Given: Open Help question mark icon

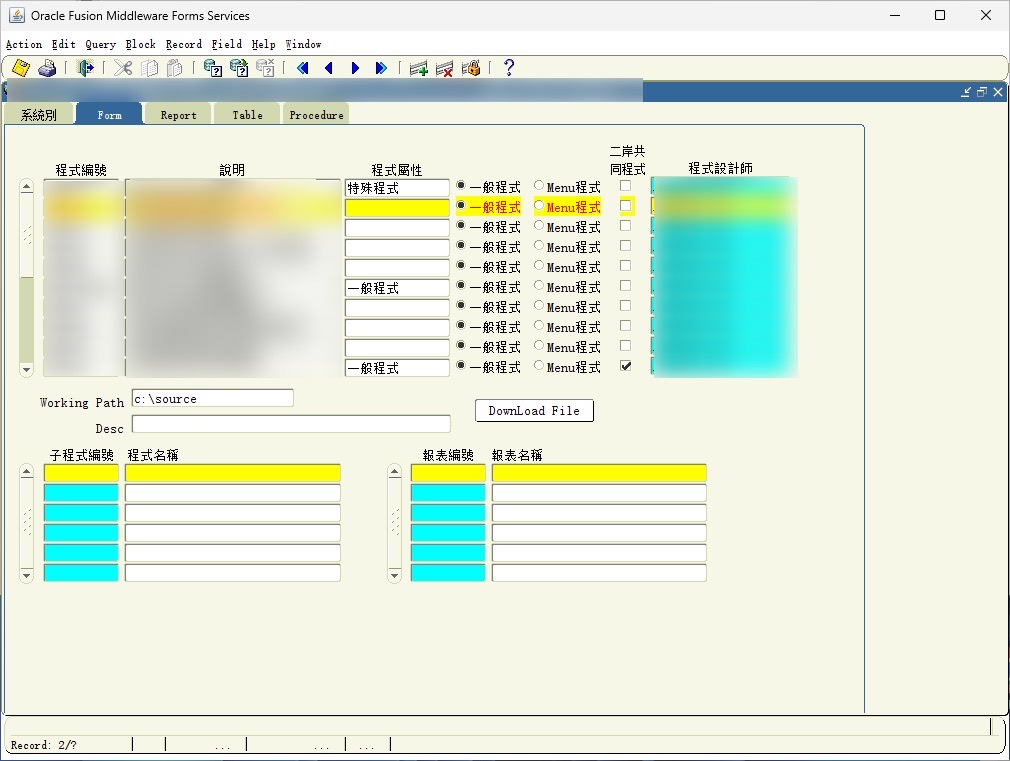Looking at the screenshot, I should point(509,68).
